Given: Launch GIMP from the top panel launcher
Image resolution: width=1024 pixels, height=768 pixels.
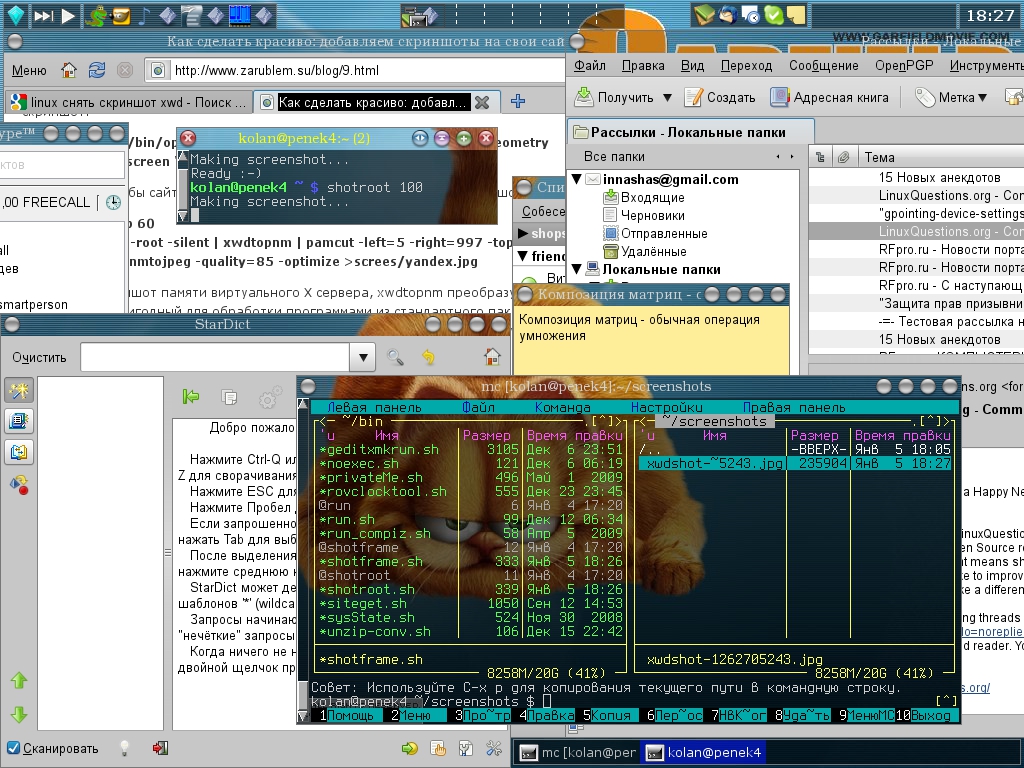Looking at the screenshot, I should (x=121, y=15).
